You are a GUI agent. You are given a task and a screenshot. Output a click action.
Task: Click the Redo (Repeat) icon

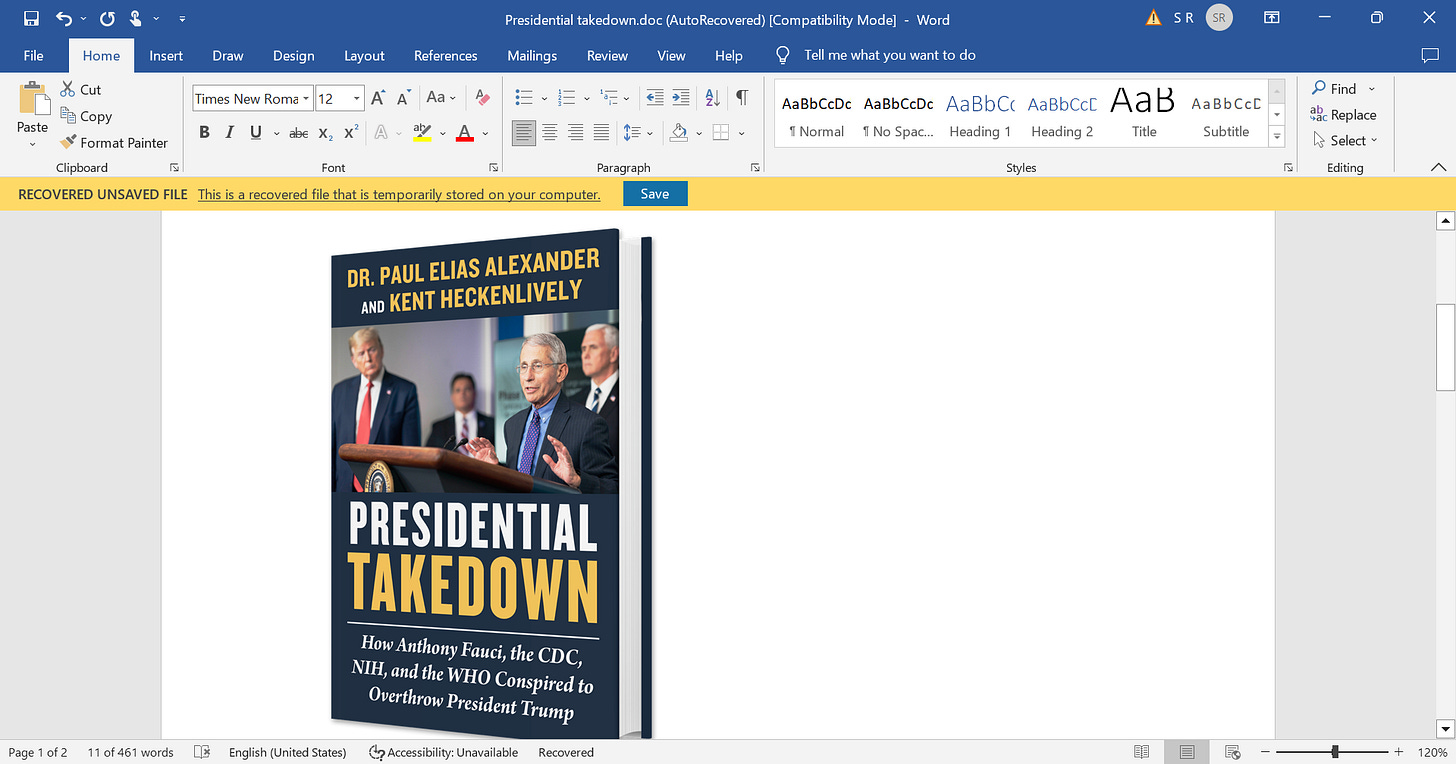pos(107,19)
